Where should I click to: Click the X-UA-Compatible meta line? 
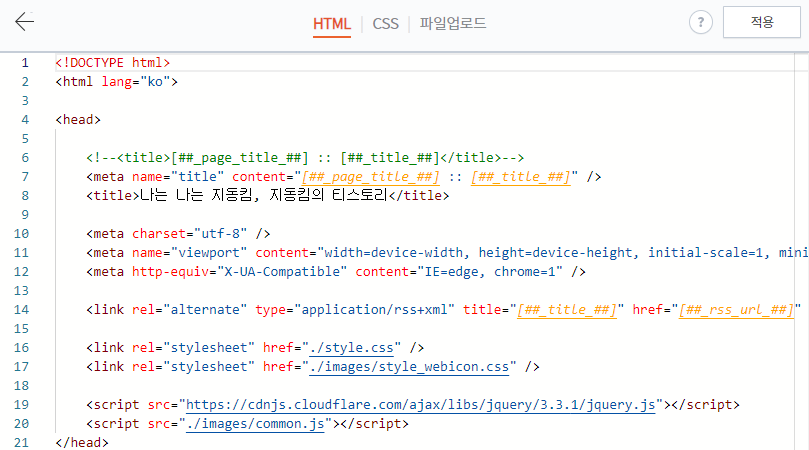click(336, 272)
